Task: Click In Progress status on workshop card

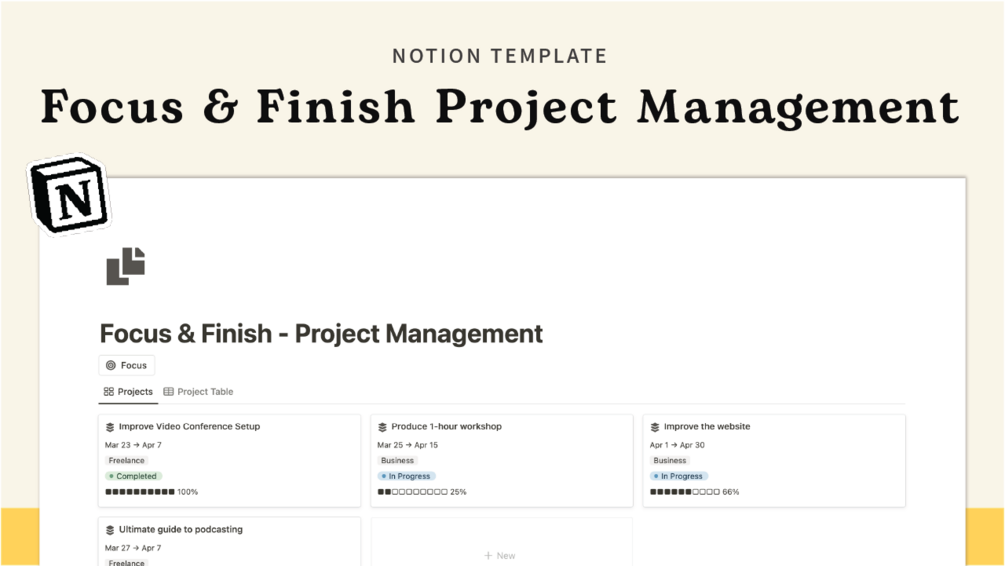Action: coord(406,476)
